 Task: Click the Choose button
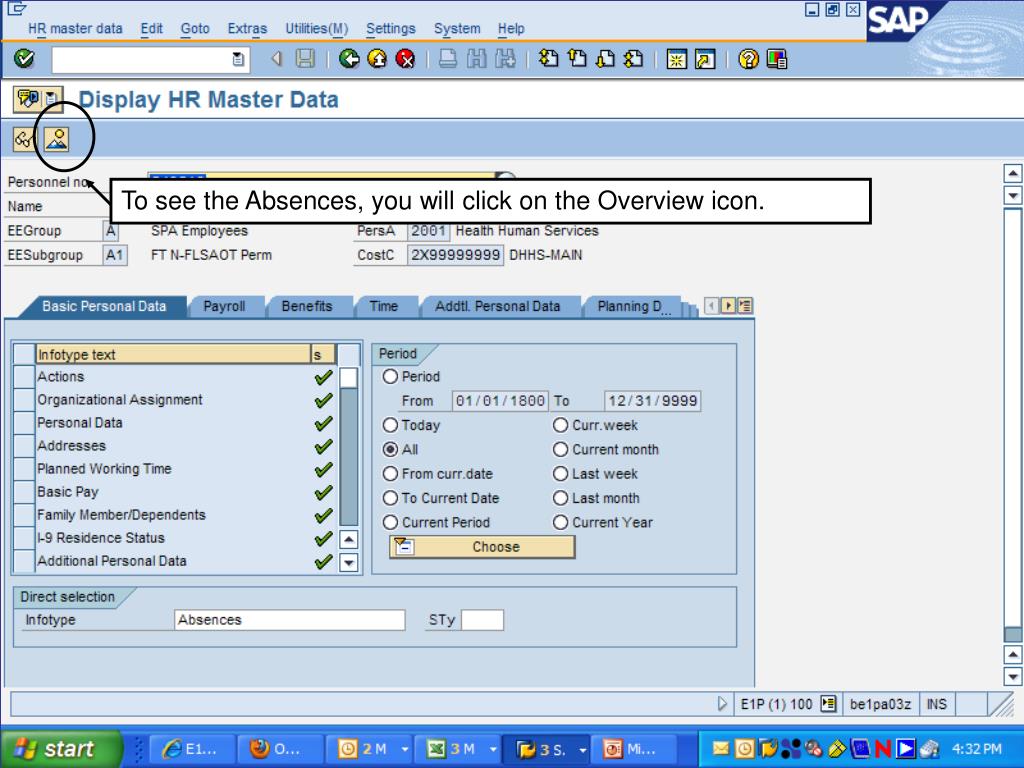(x=482, y=547)
